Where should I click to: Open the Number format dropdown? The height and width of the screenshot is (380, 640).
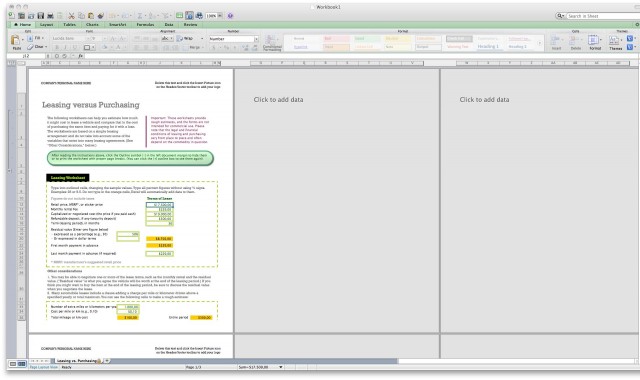[x=256, y=39]
